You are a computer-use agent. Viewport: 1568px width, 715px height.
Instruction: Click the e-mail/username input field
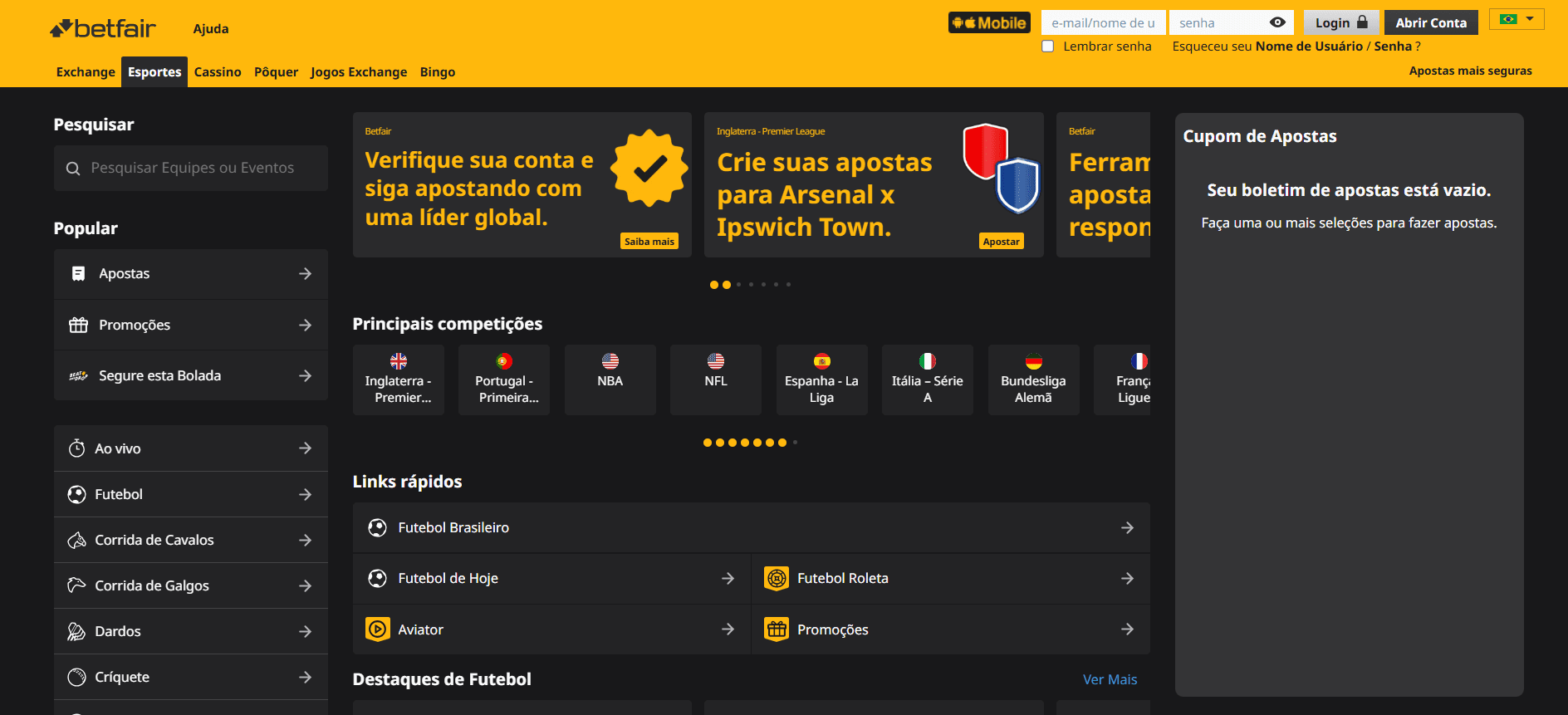click(1104, 22)
